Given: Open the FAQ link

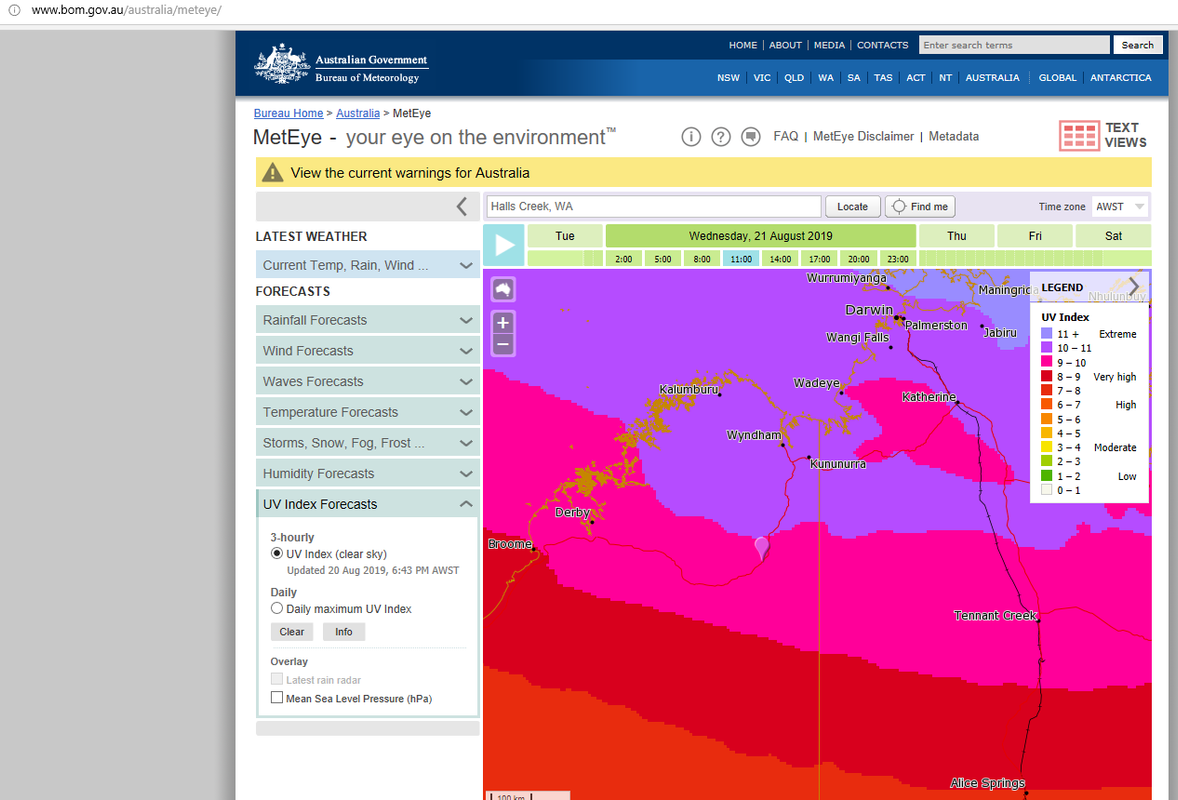Looking at the screenshot, I should pos(786,136).
